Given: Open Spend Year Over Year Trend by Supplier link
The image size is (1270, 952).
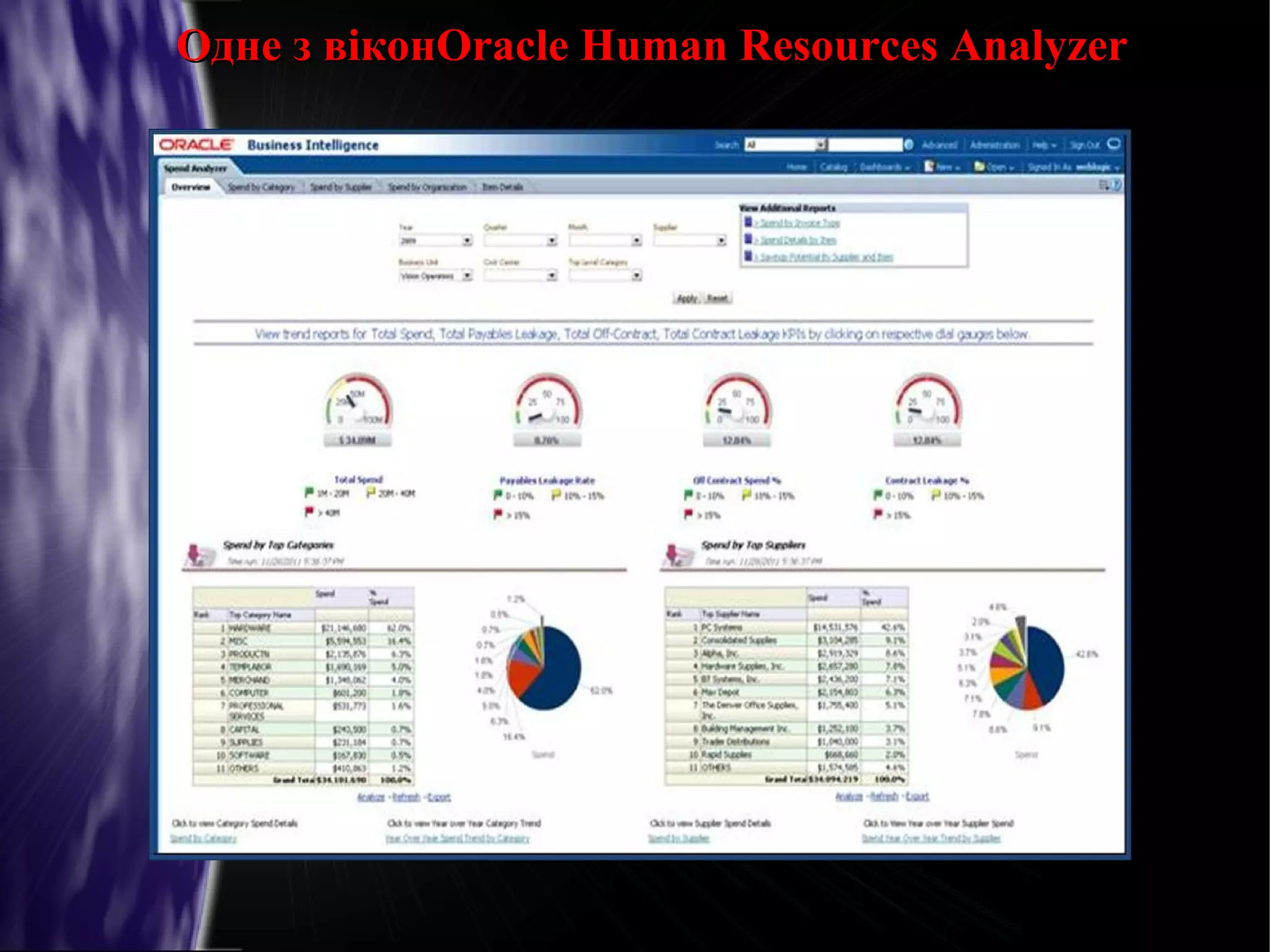Looking at the screenshot, I should click(x=931, y=839).
